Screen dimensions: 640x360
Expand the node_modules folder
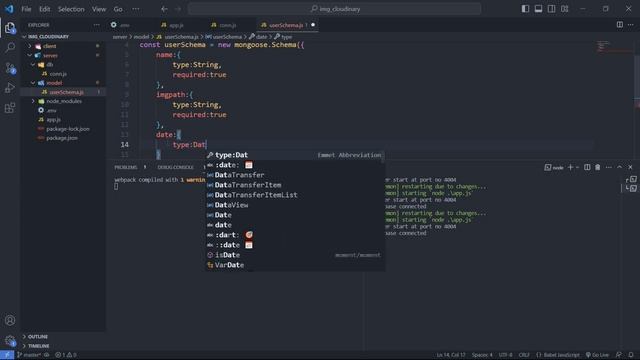63,101
